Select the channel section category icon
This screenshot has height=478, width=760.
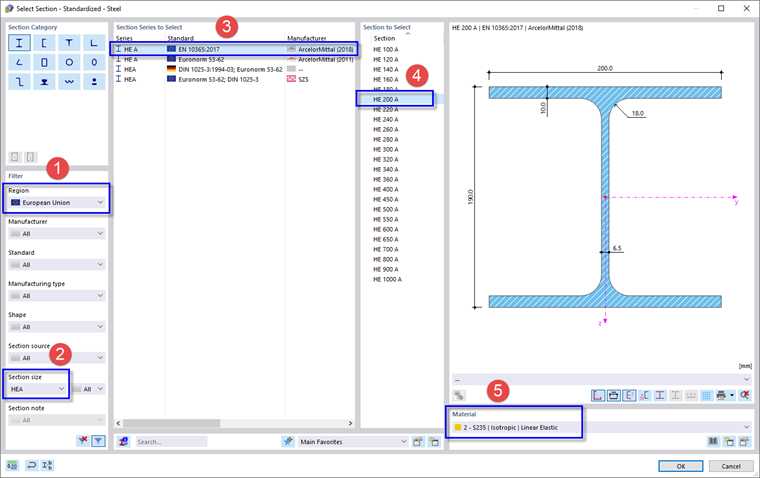pyautogui.click(x=44, y=43)
